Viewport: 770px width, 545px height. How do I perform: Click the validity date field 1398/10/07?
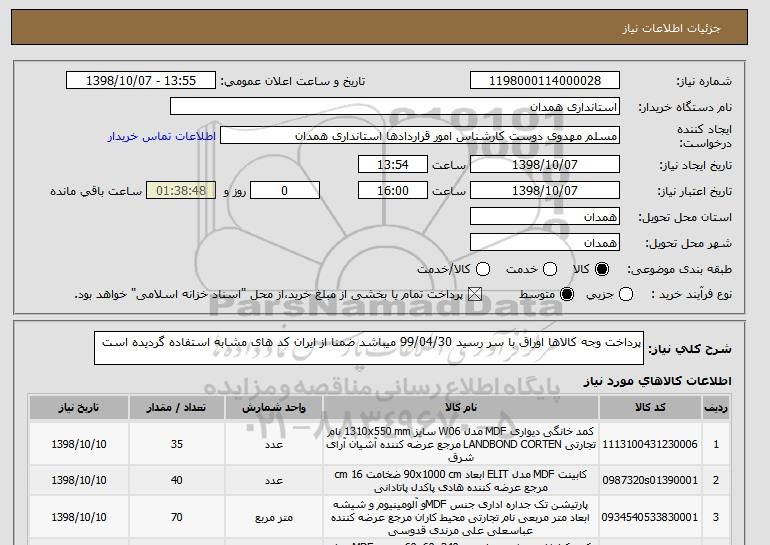pos(545,191)
